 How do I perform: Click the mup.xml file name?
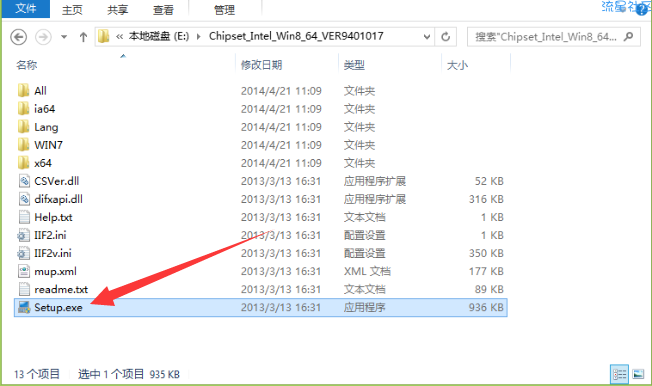point(55,272)
